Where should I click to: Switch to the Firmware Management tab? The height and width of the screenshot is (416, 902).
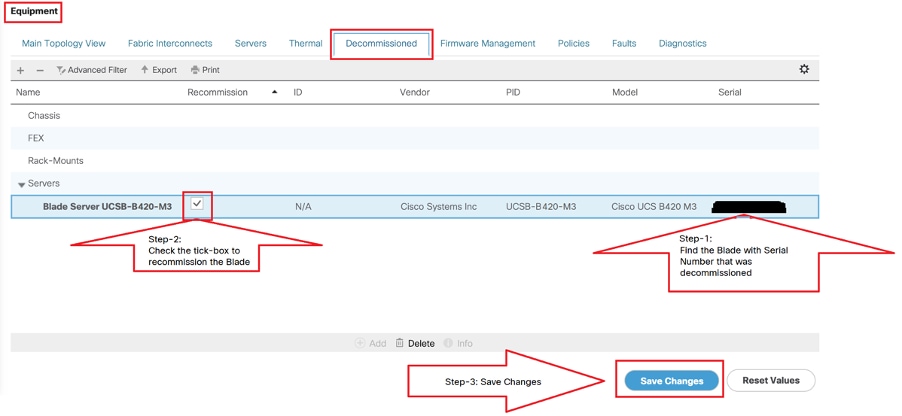[488, 43]
